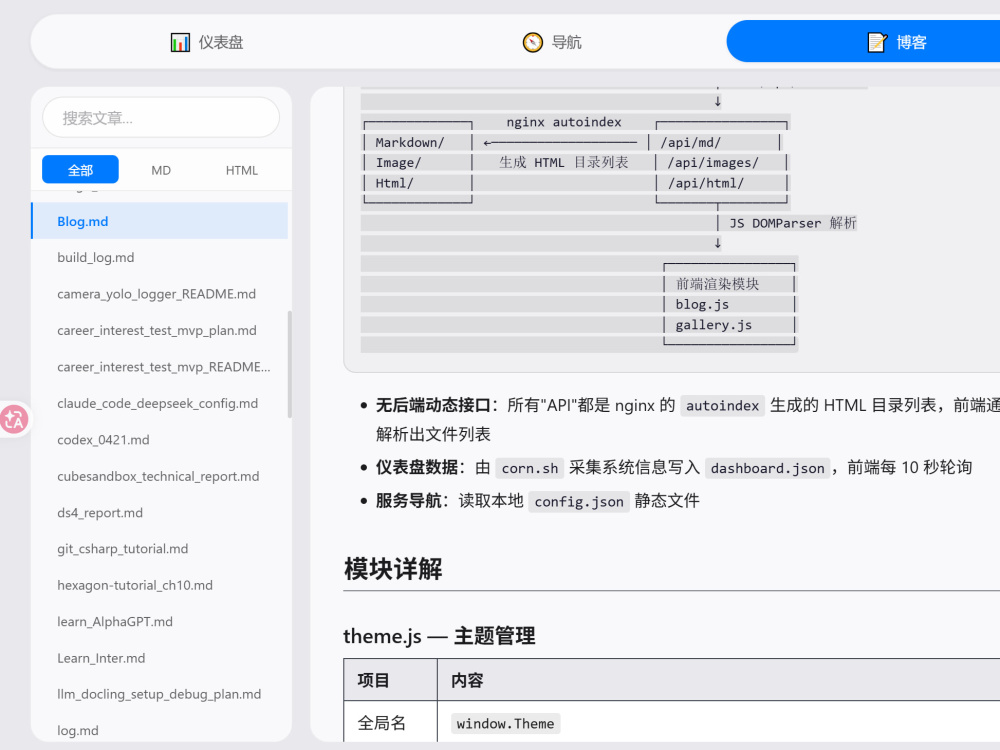Click the 模块详解 heading
The image size is (1000, 750).
click(393, 568)
